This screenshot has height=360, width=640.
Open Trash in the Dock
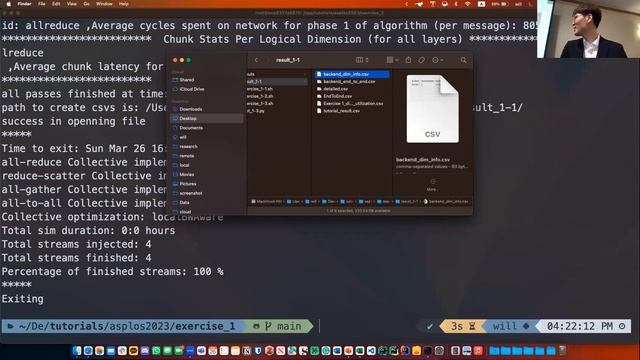click(562, 351)
